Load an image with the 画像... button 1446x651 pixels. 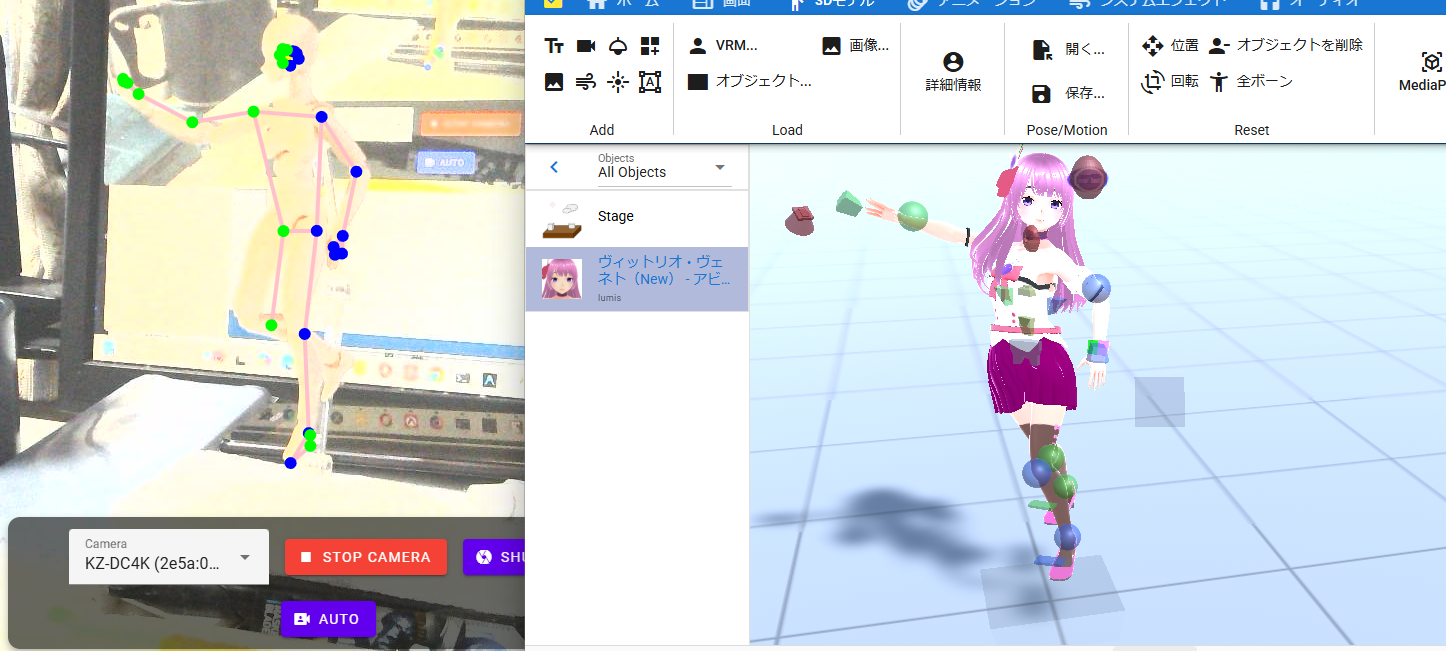click(855, 45)
